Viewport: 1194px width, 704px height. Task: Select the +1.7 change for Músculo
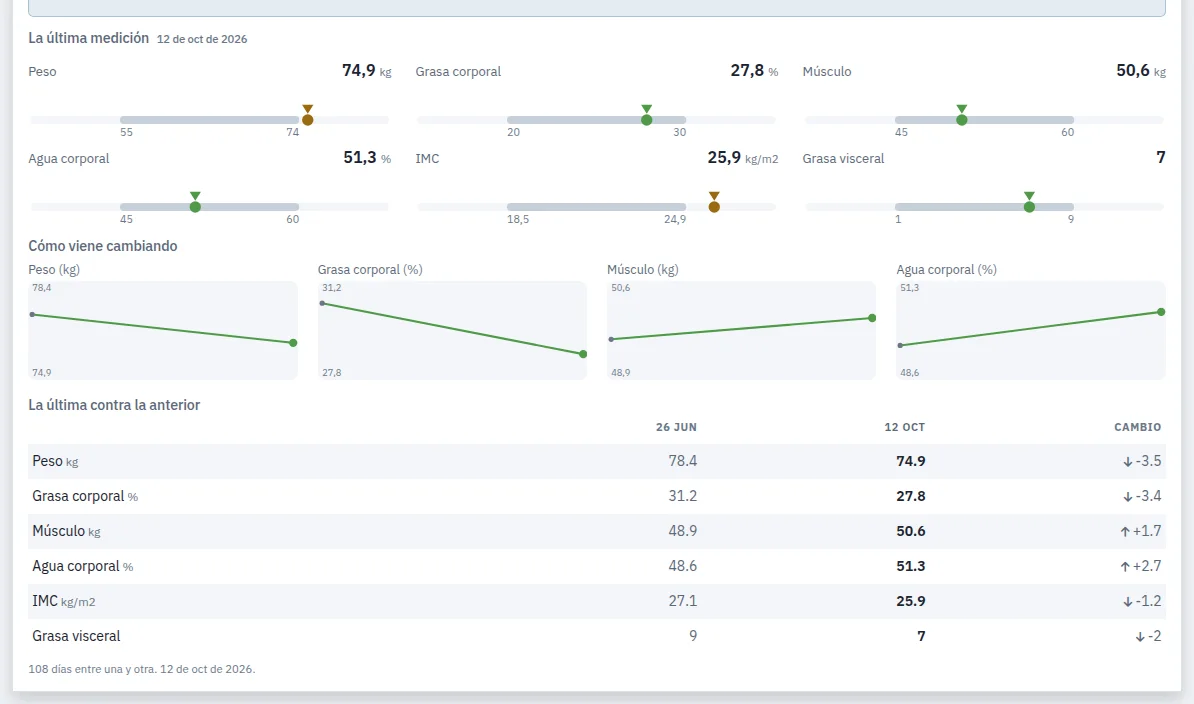1141,531
